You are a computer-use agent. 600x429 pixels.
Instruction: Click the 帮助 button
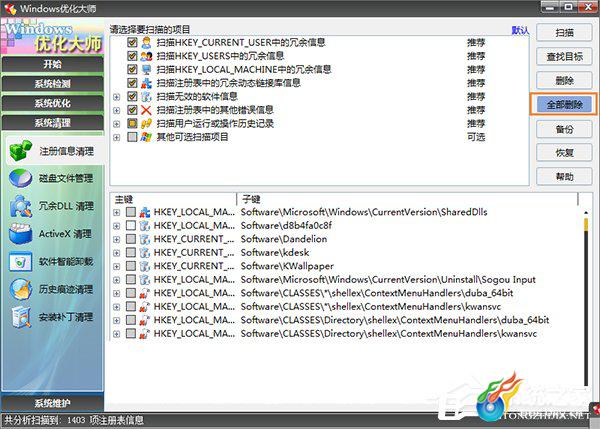pos(564,176)
